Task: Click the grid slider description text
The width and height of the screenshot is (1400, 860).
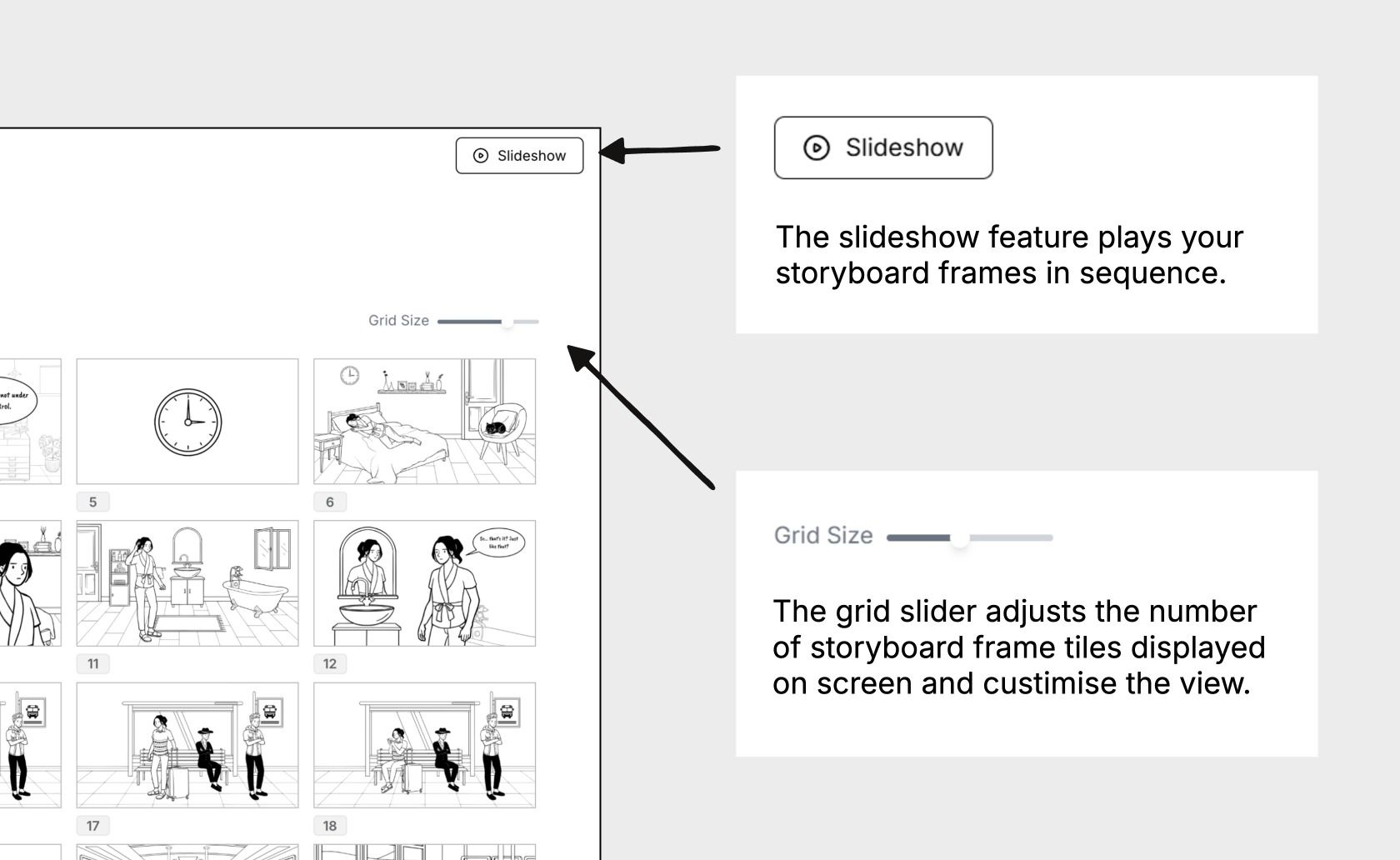Action: (1018, 647)
